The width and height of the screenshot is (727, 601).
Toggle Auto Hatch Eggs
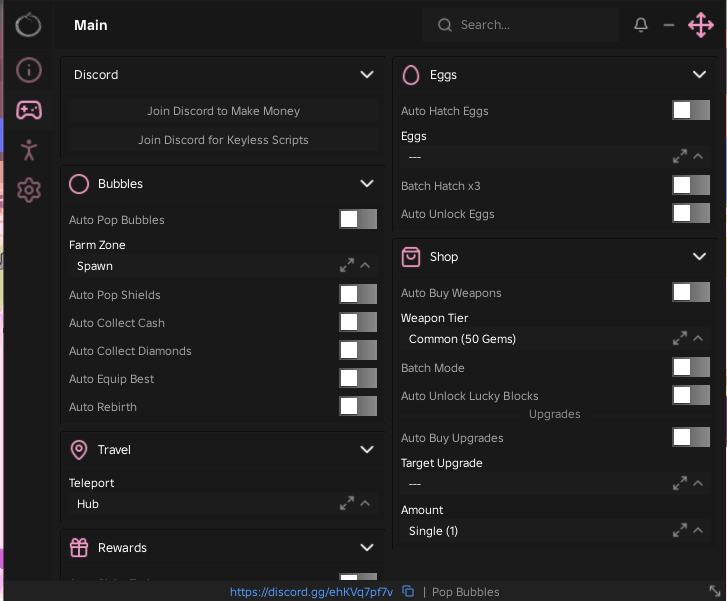click(x=691, y=110)
